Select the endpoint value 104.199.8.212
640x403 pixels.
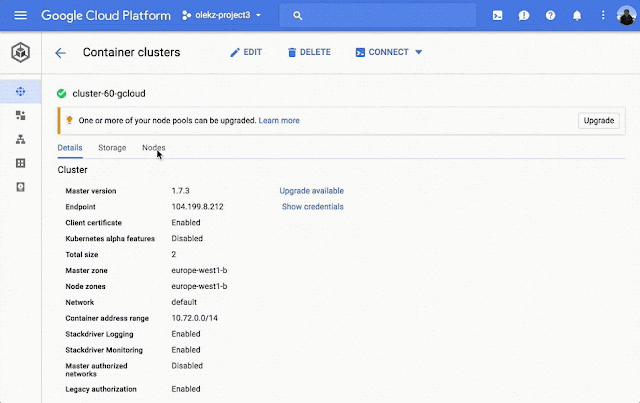point(198,207)
